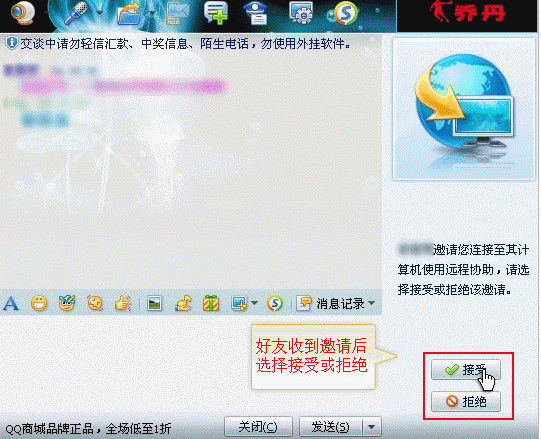Image resolution: width=541 pixels, height=439 pixels.
Task: Reject the remote assistance invitation (拒绝)
Action: [x=466, y=401]
